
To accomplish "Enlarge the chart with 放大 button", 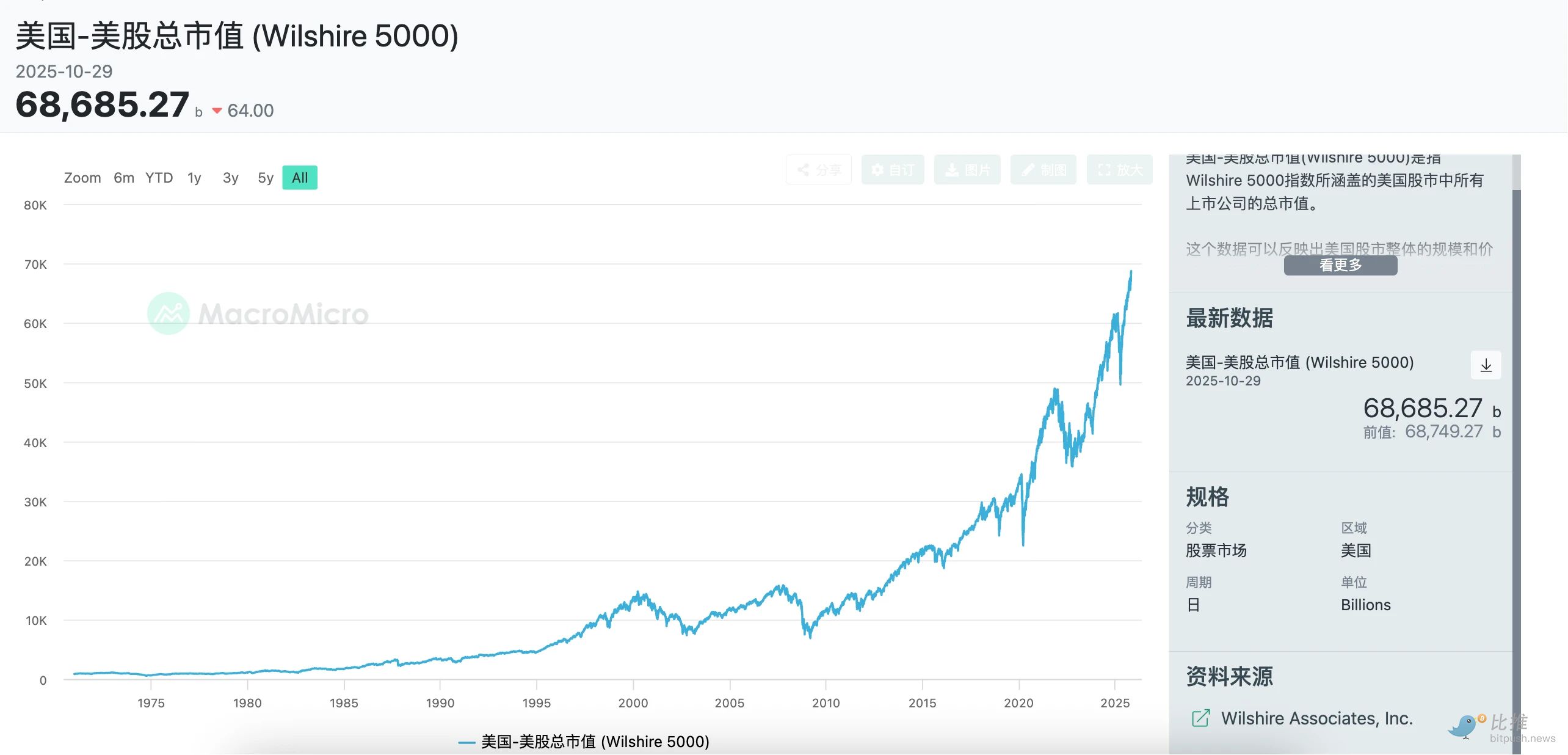I will 1119,170.
